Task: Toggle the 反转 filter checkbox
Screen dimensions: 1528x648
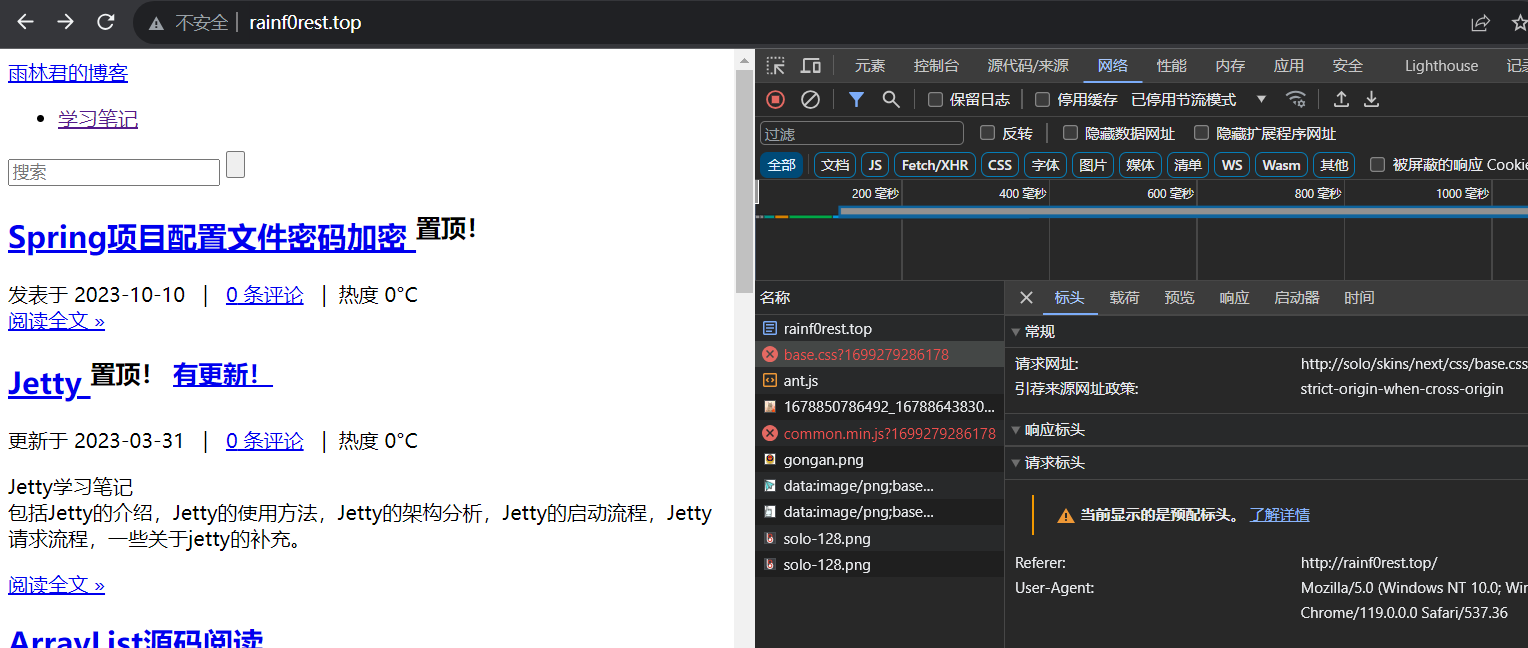Action: [x=988, y=133]
